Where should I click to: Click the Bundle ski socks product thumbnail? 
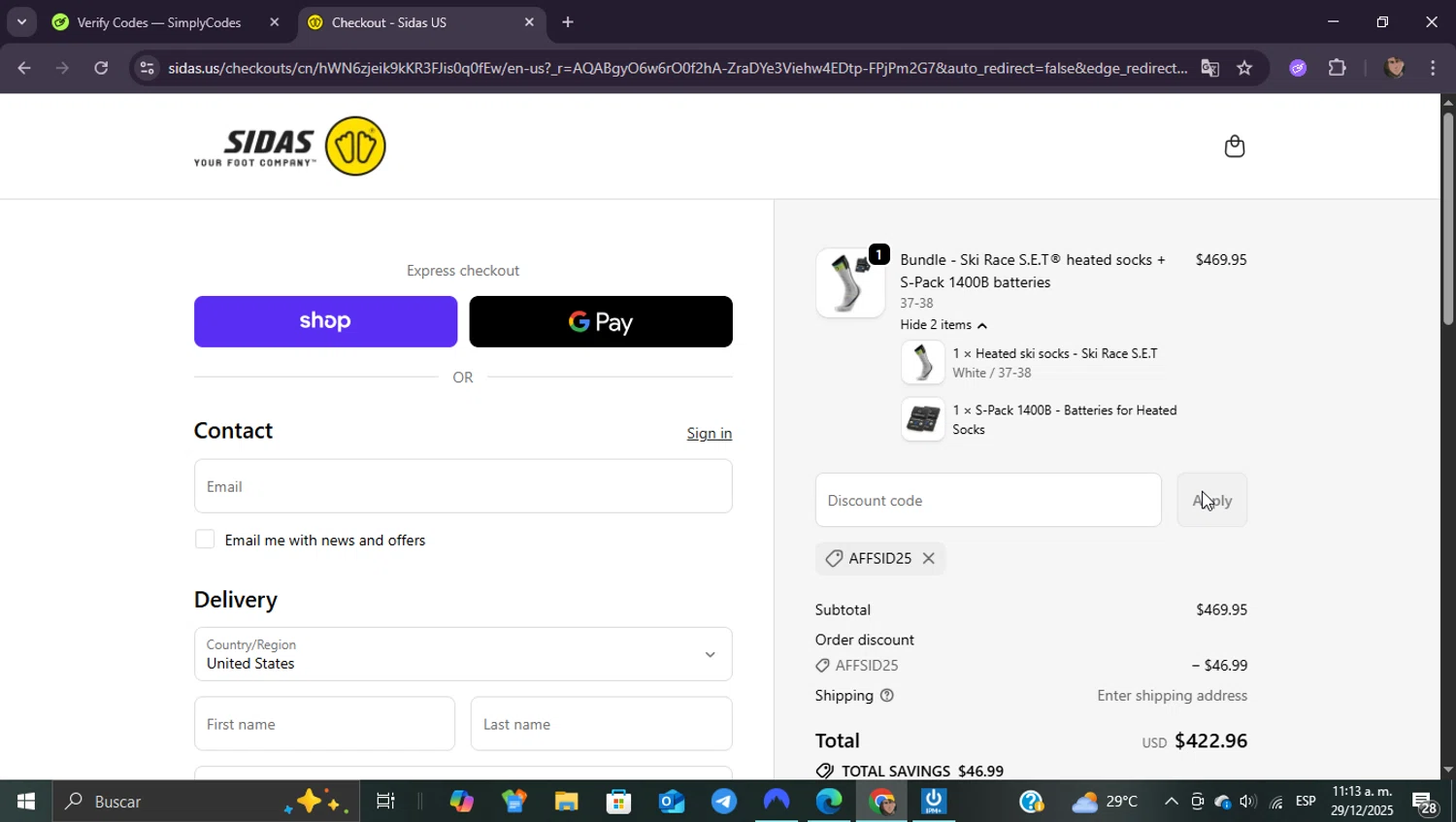tap(849, 282)
